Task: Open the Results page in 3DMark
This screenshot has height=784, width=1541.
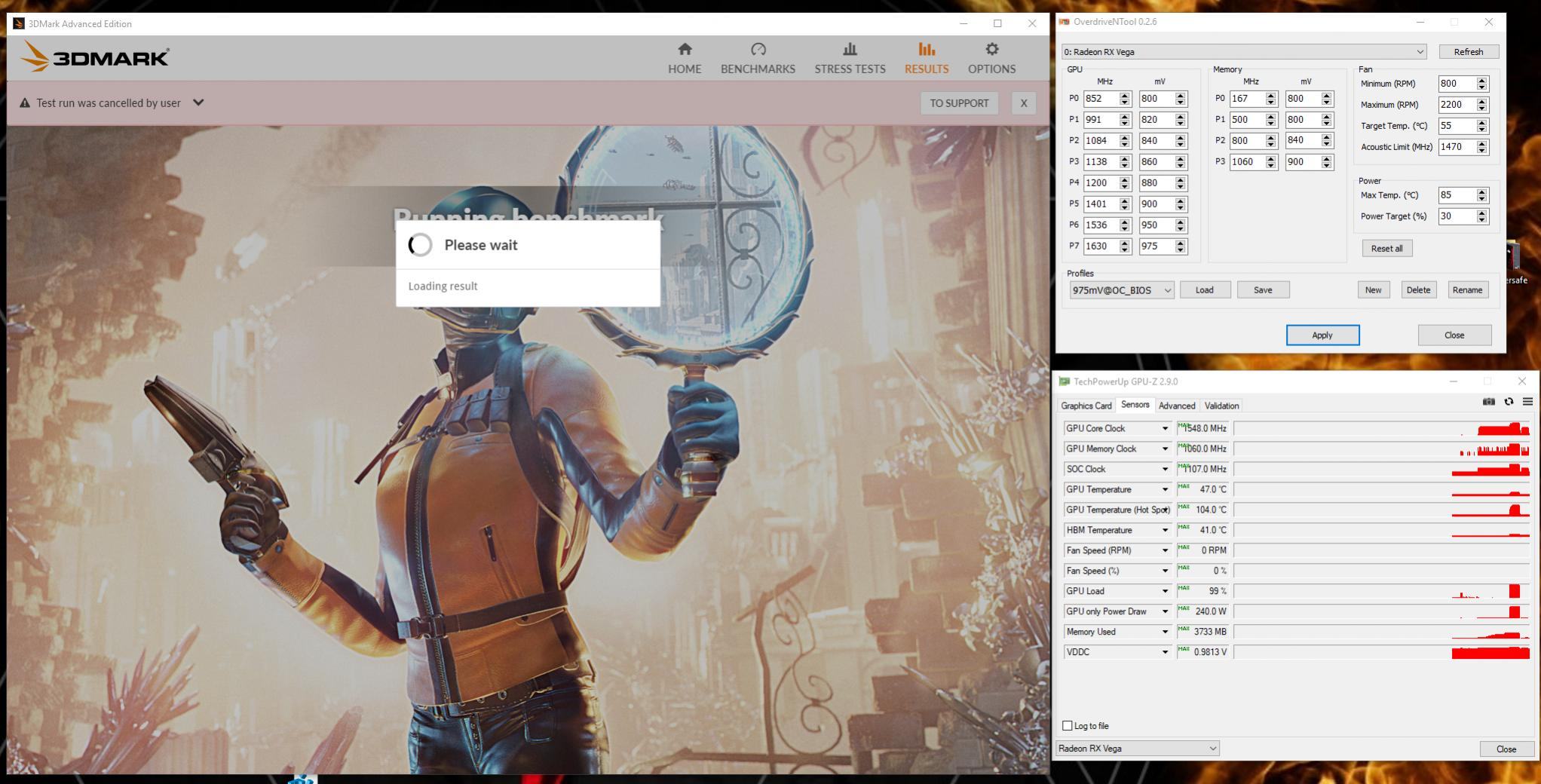Action: tap(927, 59)
